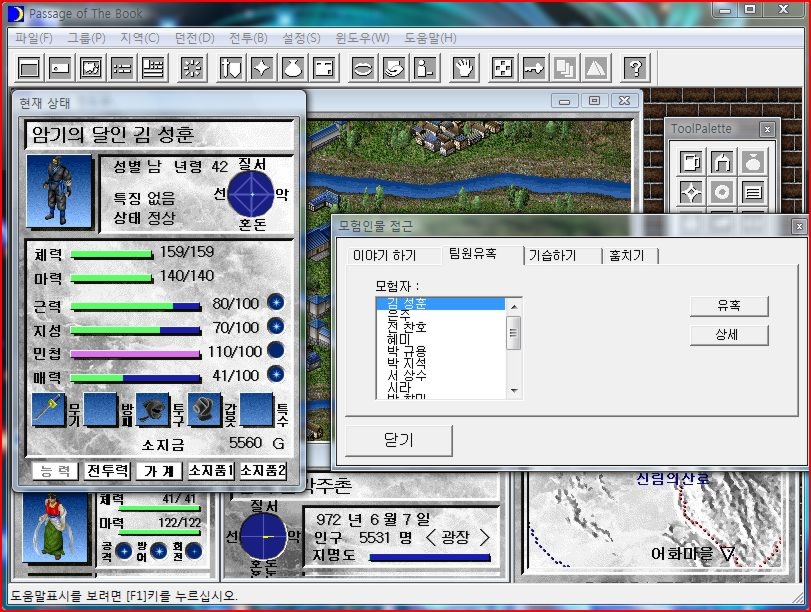Image resolution: width=811 pixels, height=612 pixels.
Task: Click the adventurer list's down scroll arrow
Action: [x=514, y=391]
